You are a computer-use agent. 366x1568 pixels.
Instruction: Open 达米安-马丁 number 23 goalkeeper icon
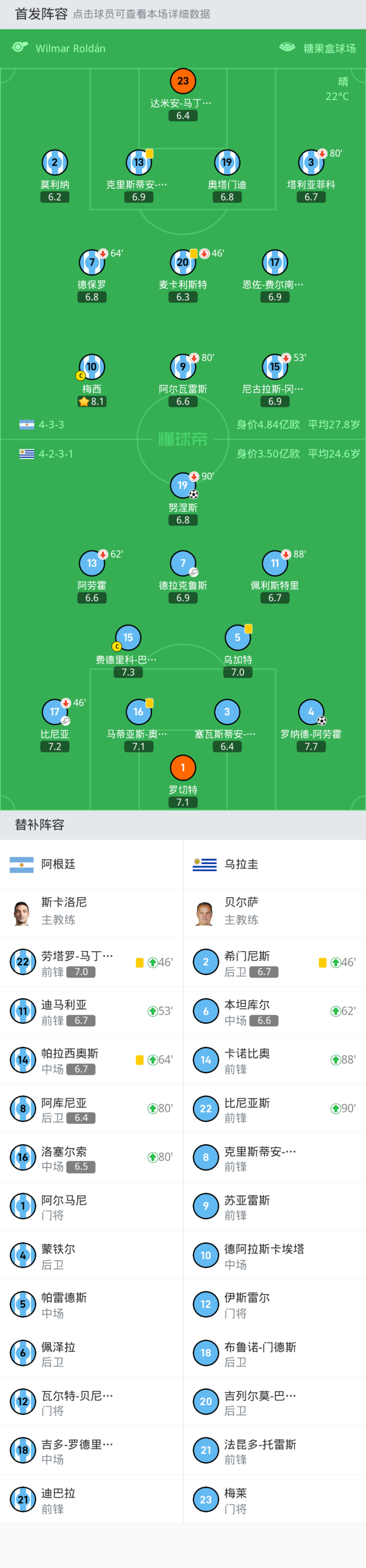[183, 81]
